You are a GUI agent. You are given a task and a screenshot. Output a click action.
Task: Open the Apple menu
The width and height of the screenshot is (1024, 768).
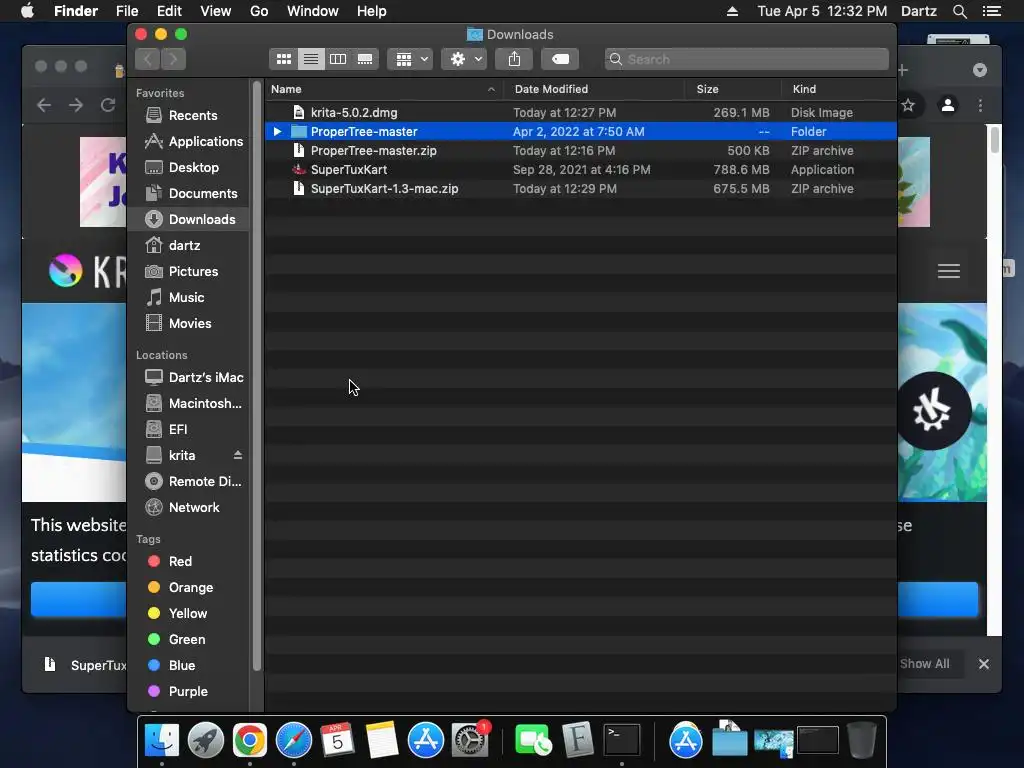click(27, 11)
